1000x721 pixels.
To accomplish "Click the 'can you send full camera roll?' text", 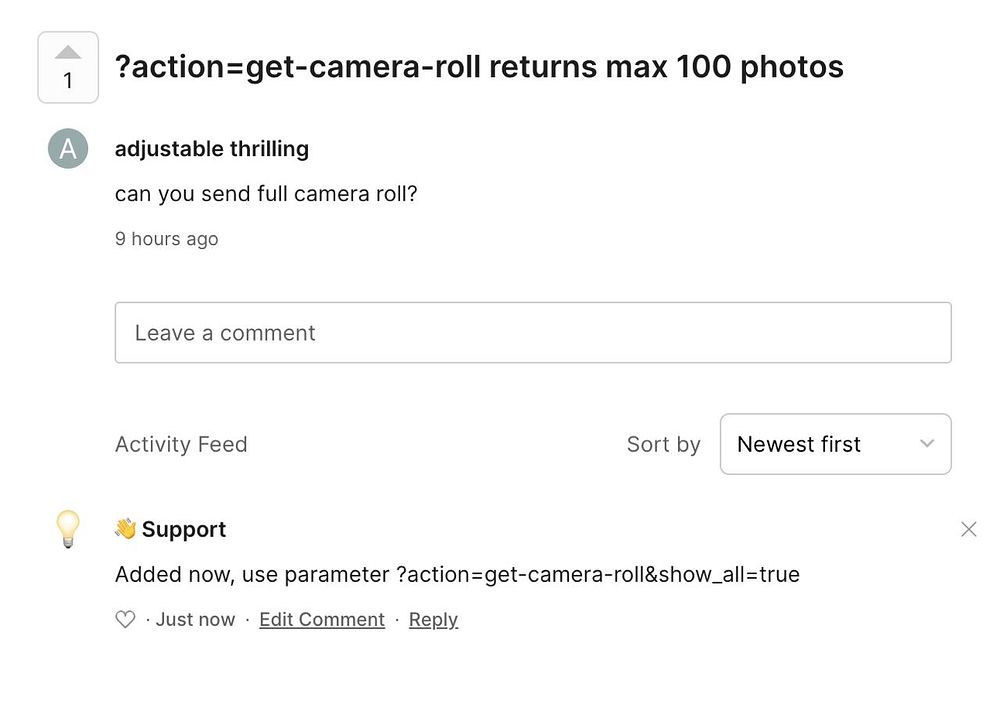I will [x=266, y=193].
